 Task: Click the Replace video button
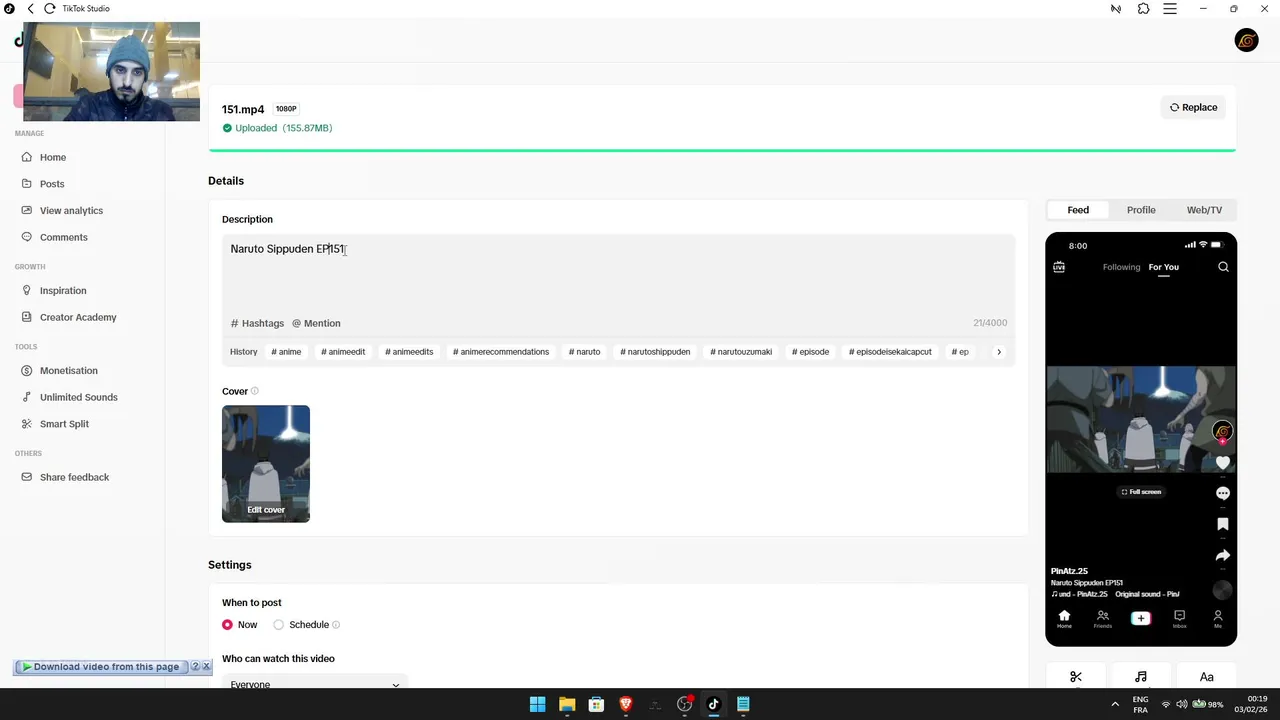click(x=1193, y=107)
